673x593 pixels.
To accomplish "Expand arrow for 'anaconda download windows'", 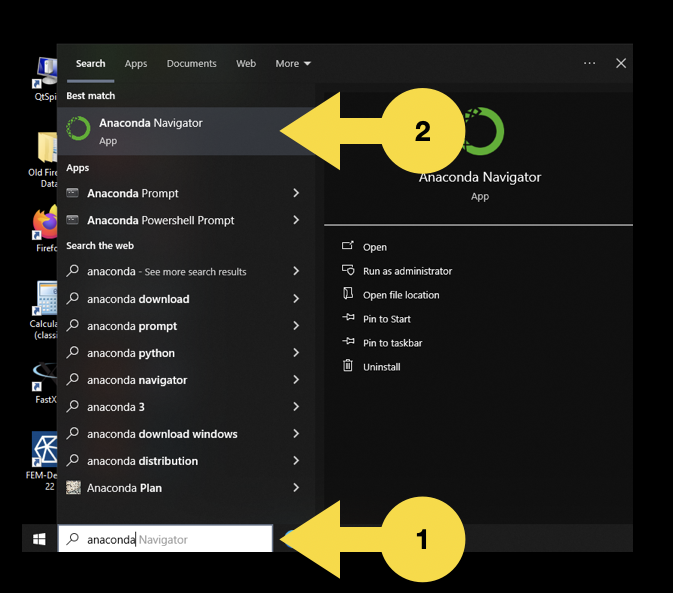I will (x=296, y=433).
